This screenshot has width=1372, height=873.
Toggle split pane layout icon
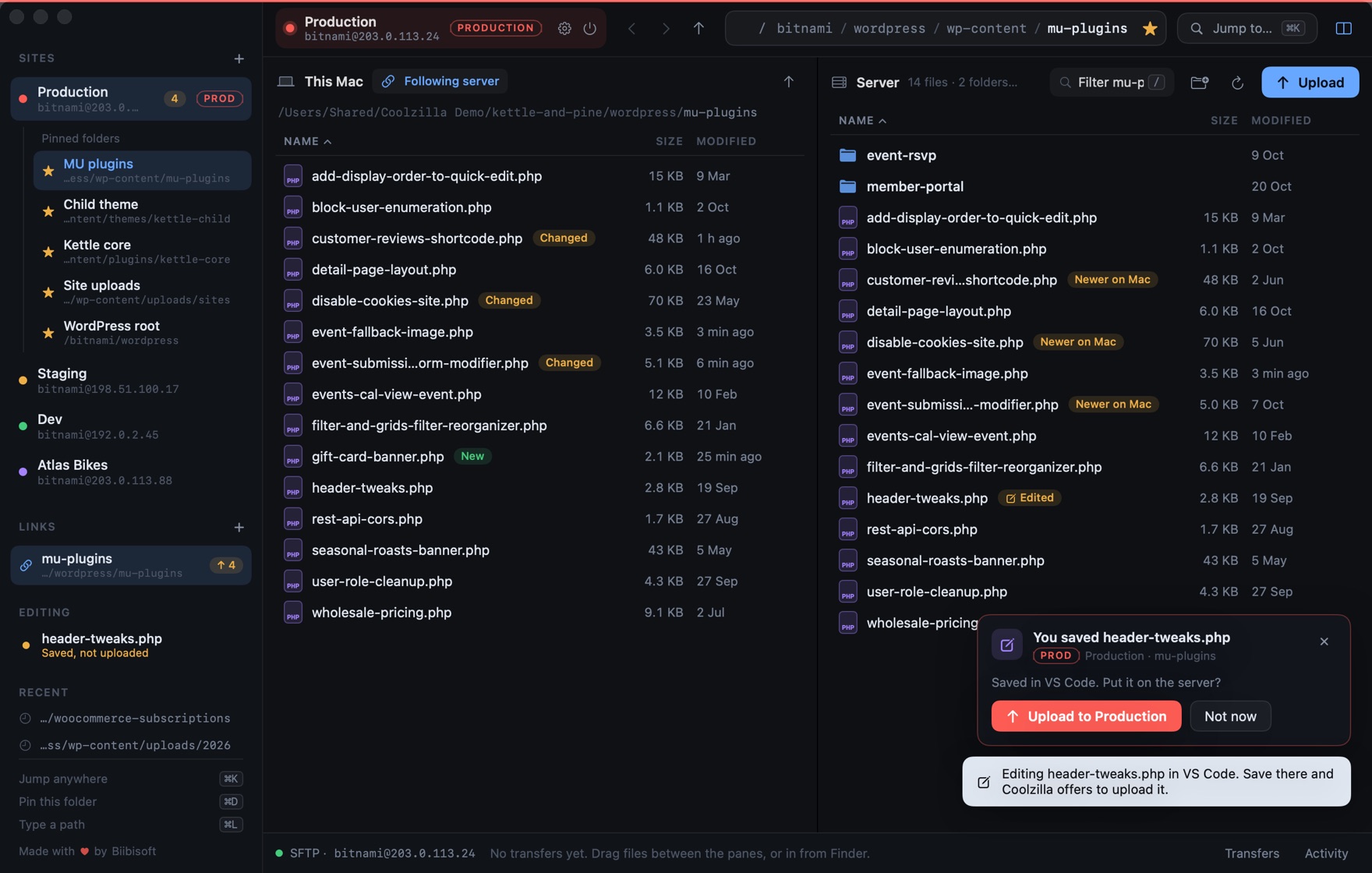tap(1343, 28)
